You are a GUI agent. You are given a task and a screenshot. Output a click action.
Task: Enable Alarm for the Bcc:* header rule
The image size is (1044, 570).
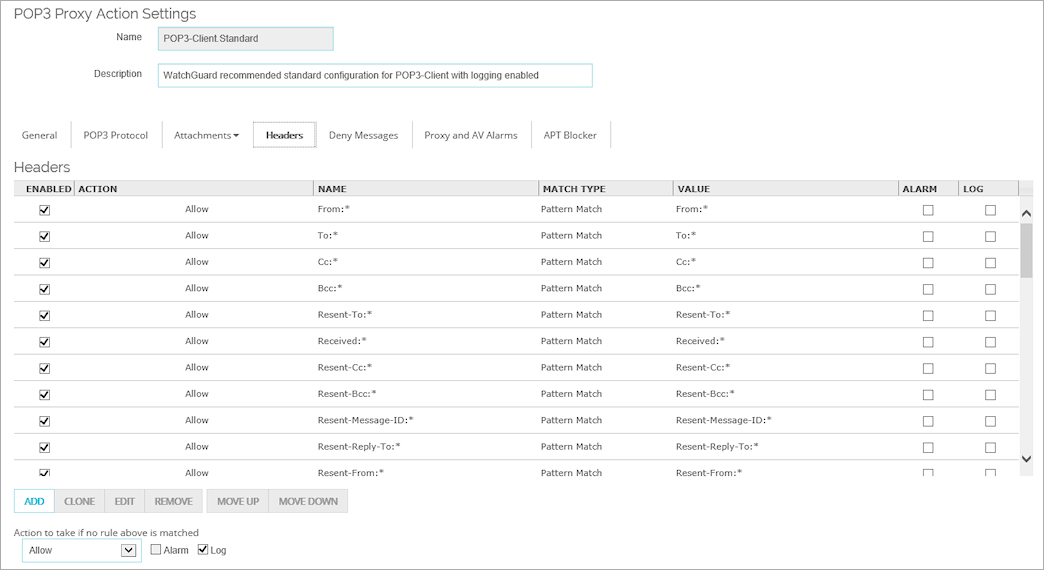[928, 289]
